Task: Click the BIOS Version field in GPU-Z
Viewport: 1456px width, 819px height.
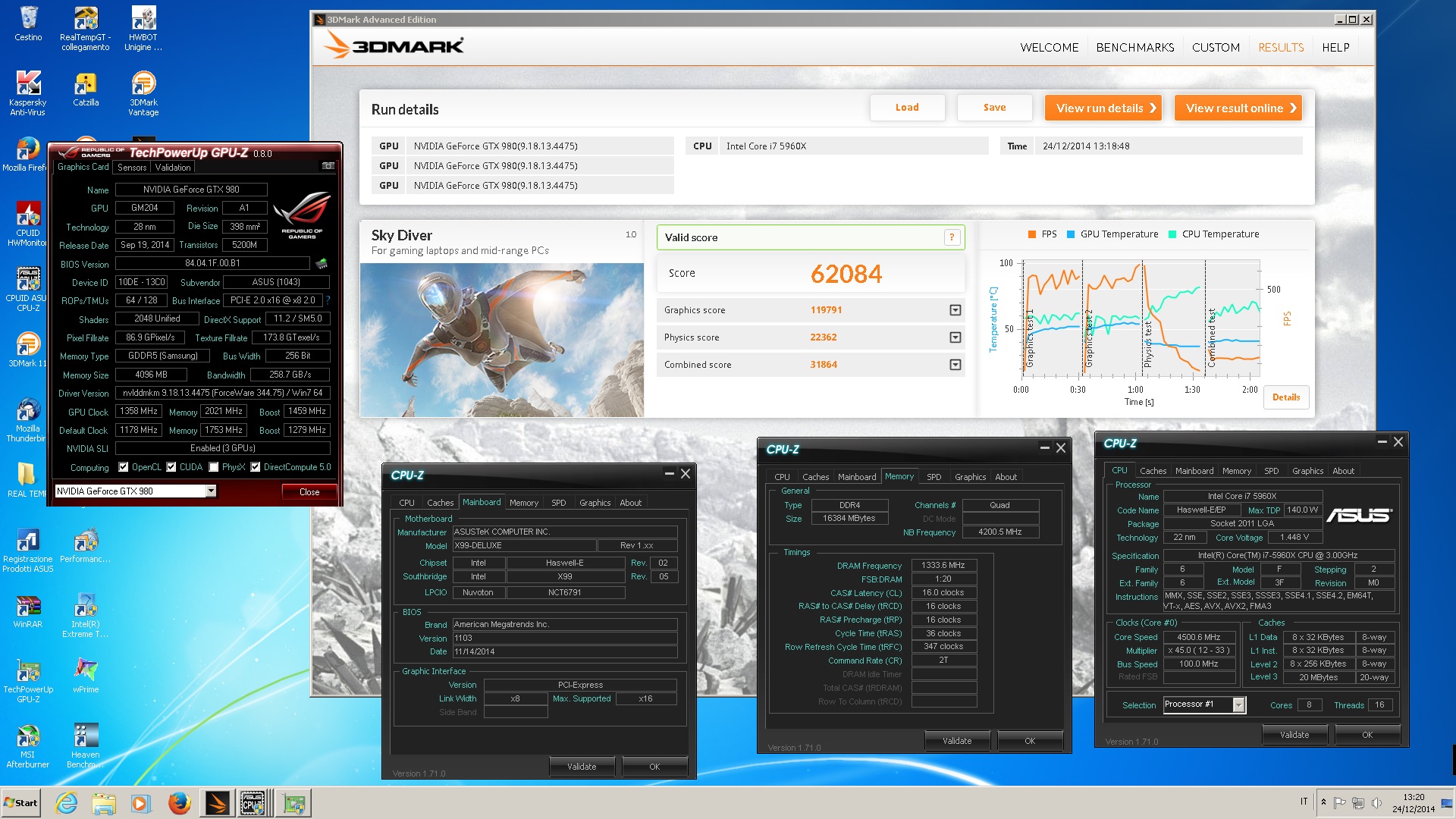Action: tap(212, 264)
